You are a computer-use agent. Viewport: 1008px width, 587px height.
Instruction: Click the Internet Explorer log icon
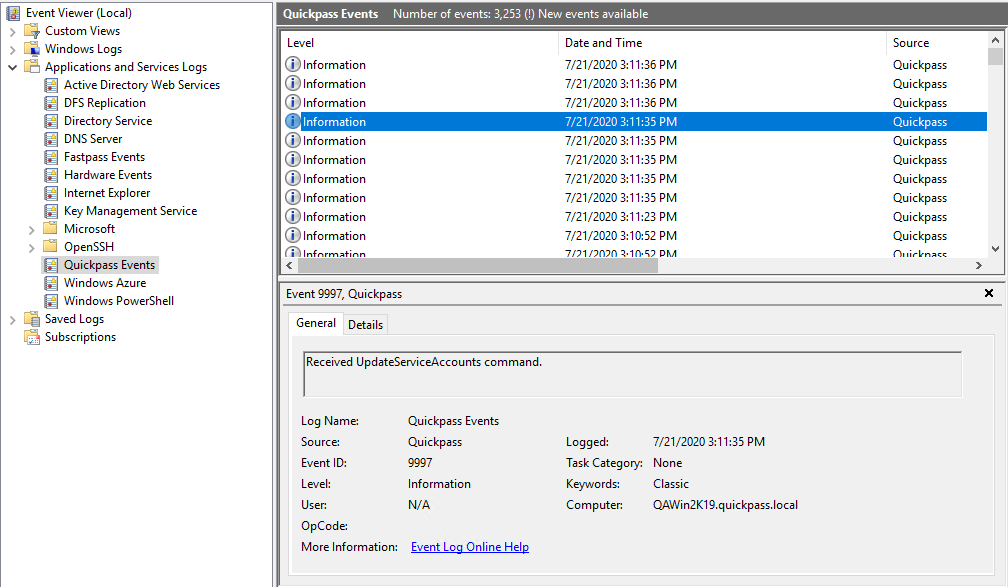tap(51, 193)
